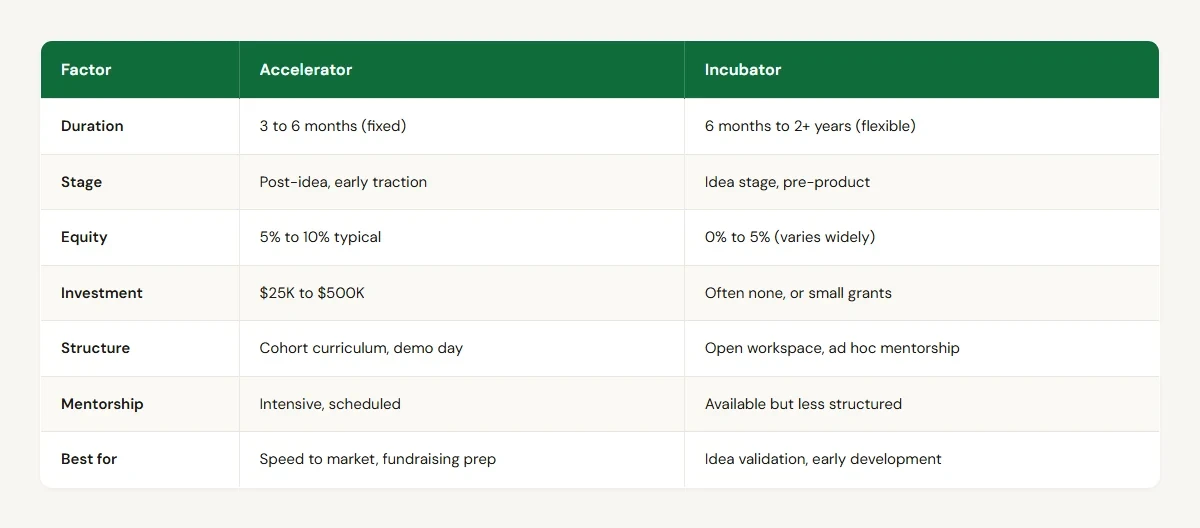
Task: Click the cell 'Idea validation, early development'
Action: [x=922, y=459]
